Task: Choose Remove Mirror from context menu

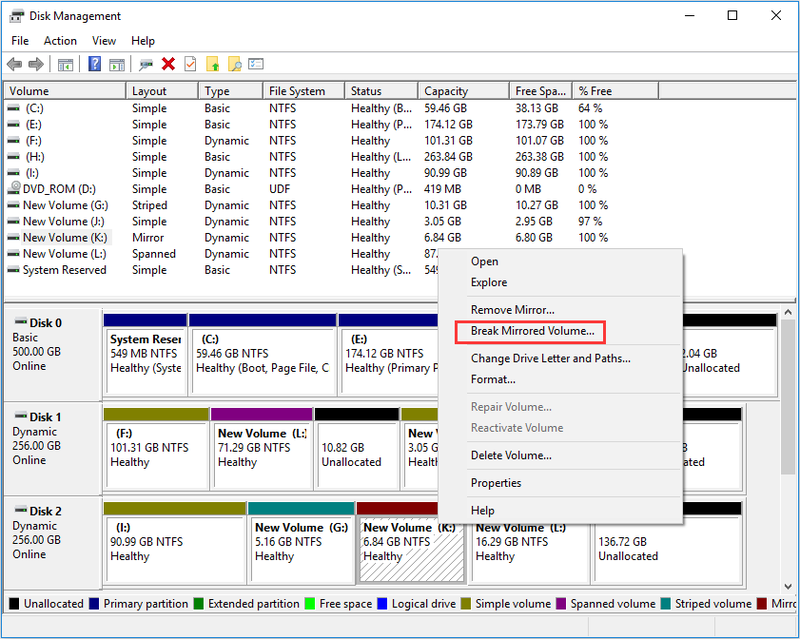Action: [x=512, y=310]
